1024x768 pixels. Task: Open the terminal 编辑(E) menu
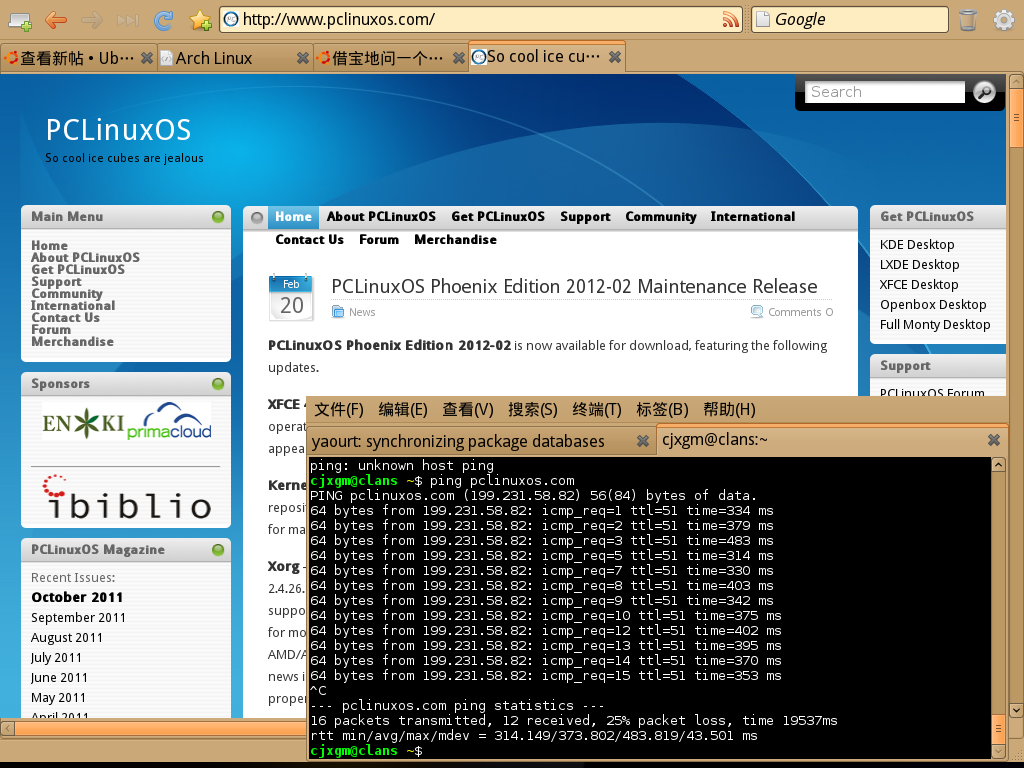point(403,409)
